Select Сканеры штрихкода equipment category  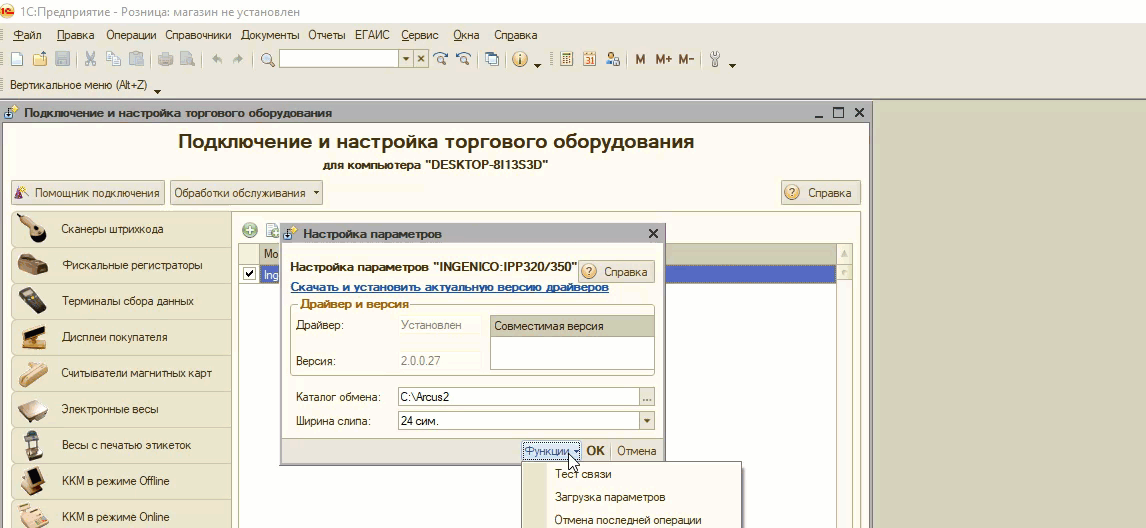click(121, 230)
